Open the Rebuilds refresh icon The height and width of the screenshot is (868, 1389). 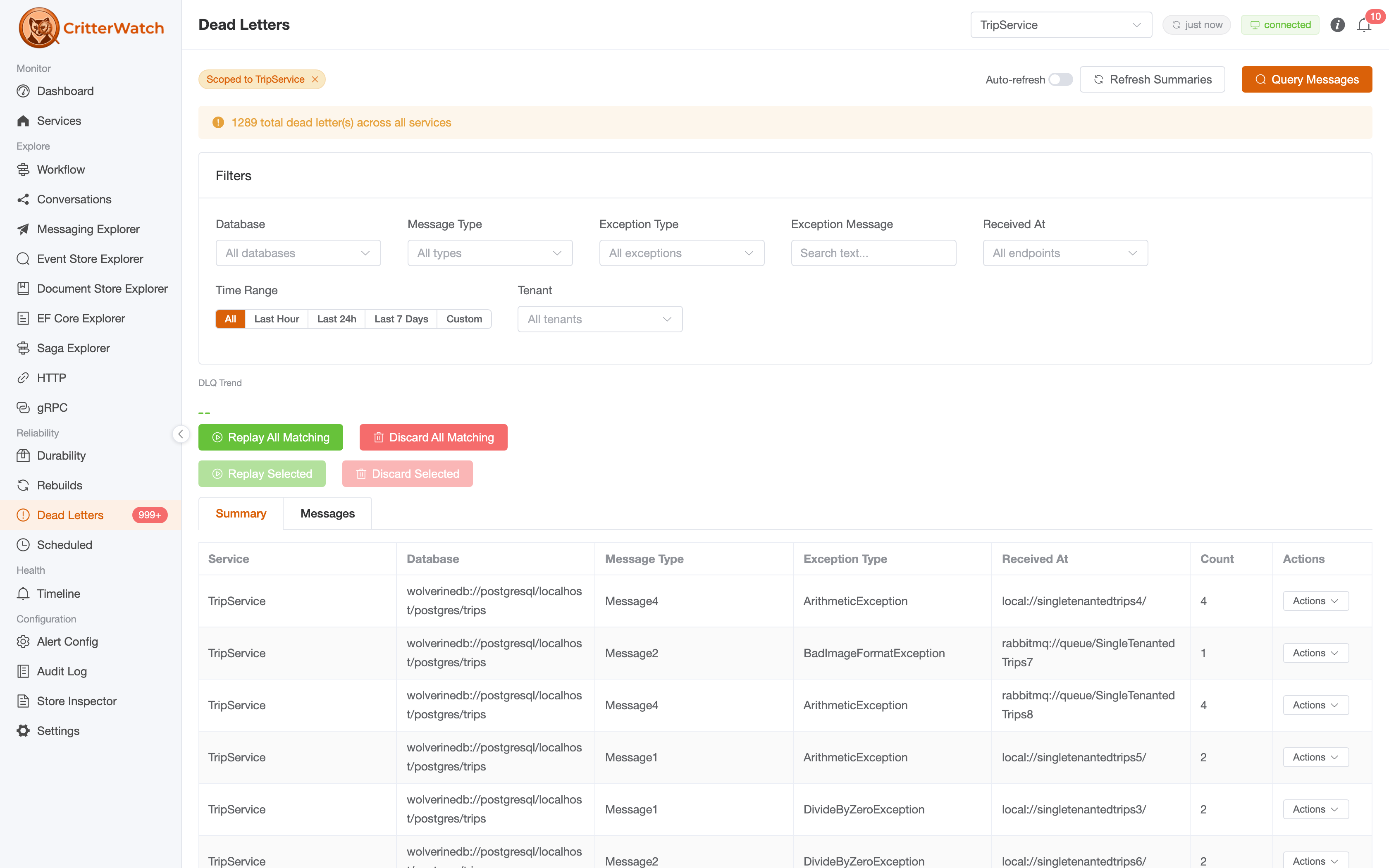coord(23,486)
